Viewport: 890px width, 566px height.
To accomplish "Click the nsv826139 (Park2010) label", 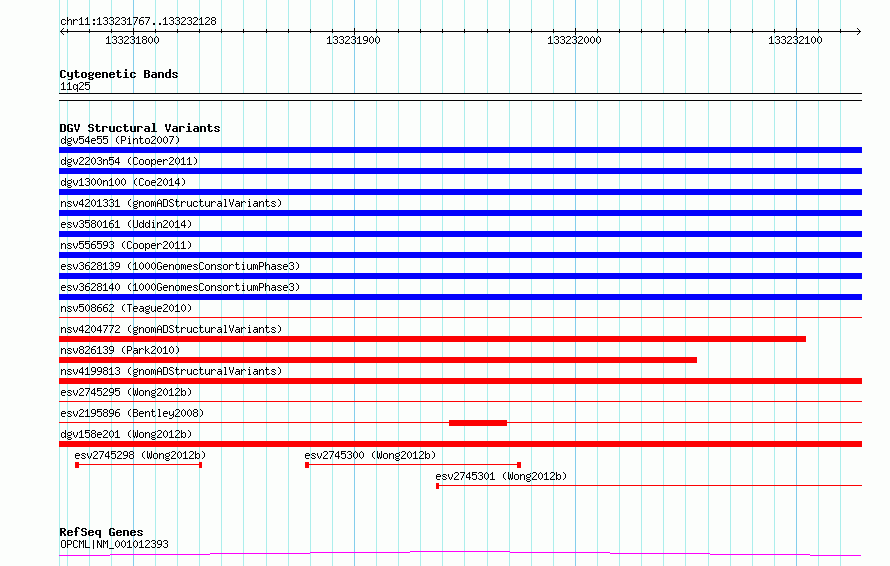I will [120, 350].
